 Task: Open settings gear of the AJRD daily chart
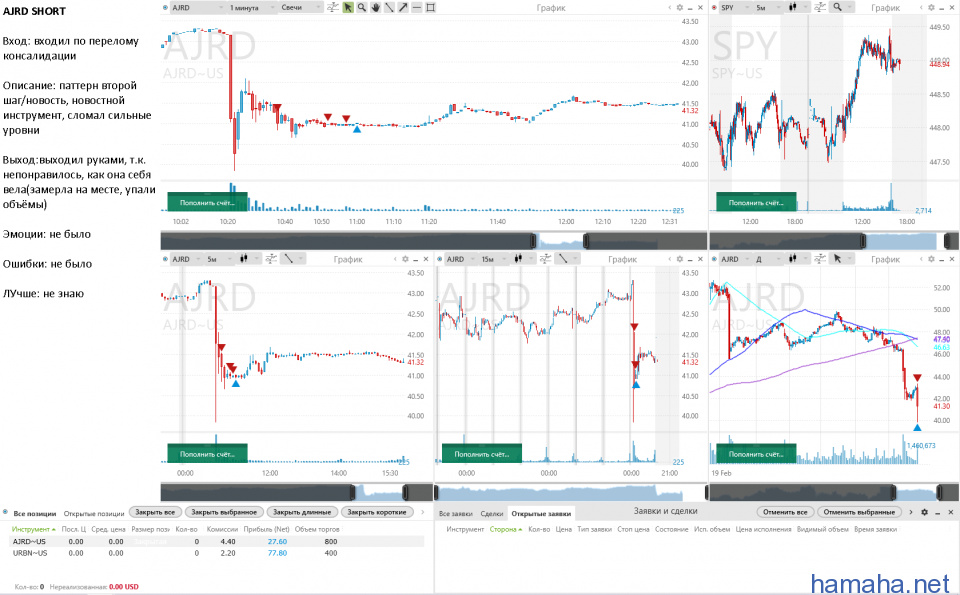point(931,259)
